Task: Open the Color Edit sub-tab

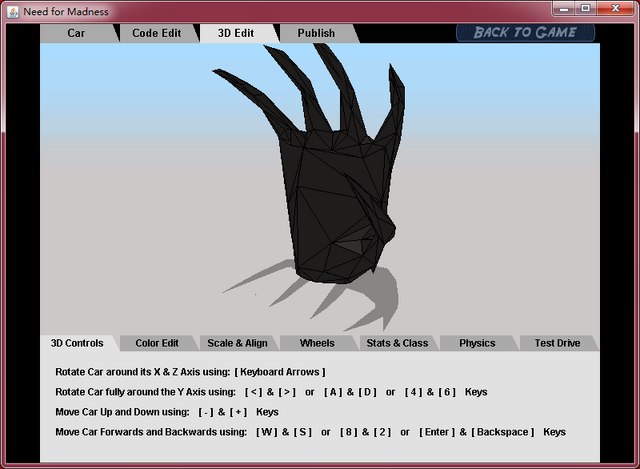Action: pos(157,343)
